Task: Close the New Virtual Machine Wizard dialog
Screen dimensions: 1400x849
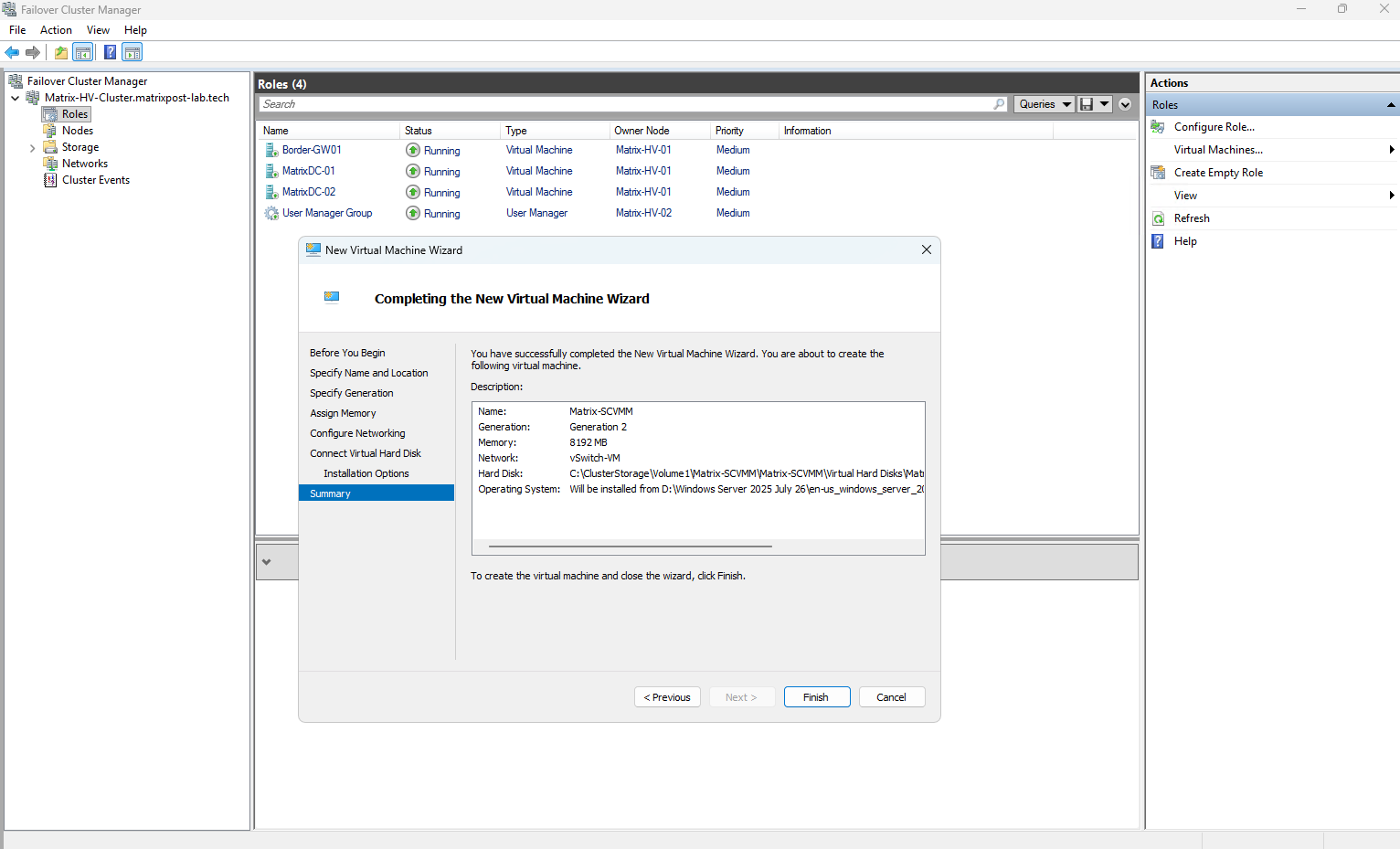Action: click(927, 249)
